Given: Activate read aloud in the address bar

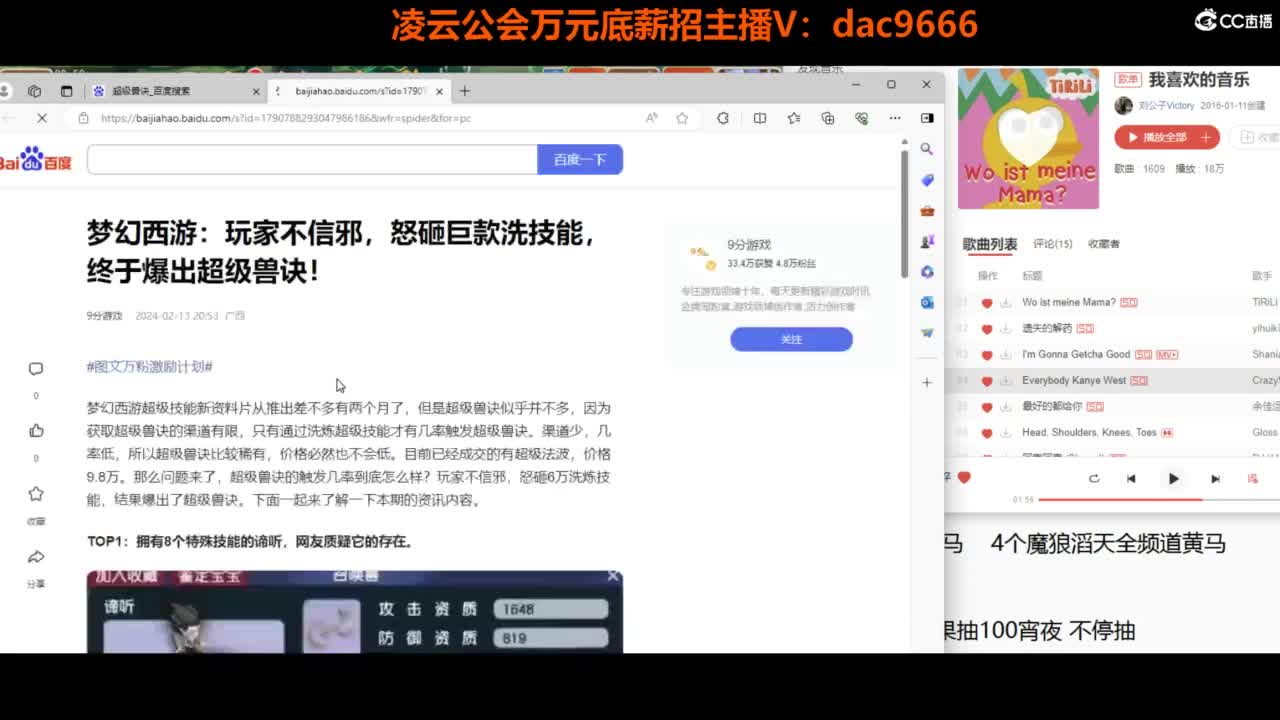Looking at the screenshot, I should pyautogui.click(x=650, y=117).
